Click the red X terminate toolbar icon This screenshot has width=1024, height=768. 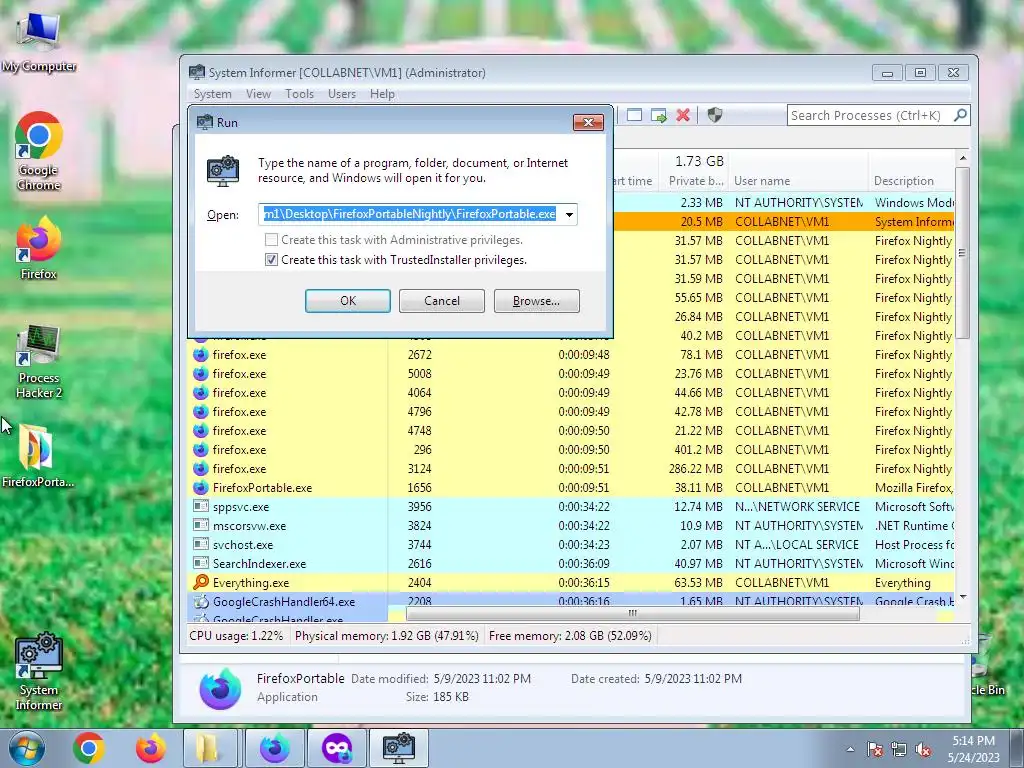click(x=683, y=116)
